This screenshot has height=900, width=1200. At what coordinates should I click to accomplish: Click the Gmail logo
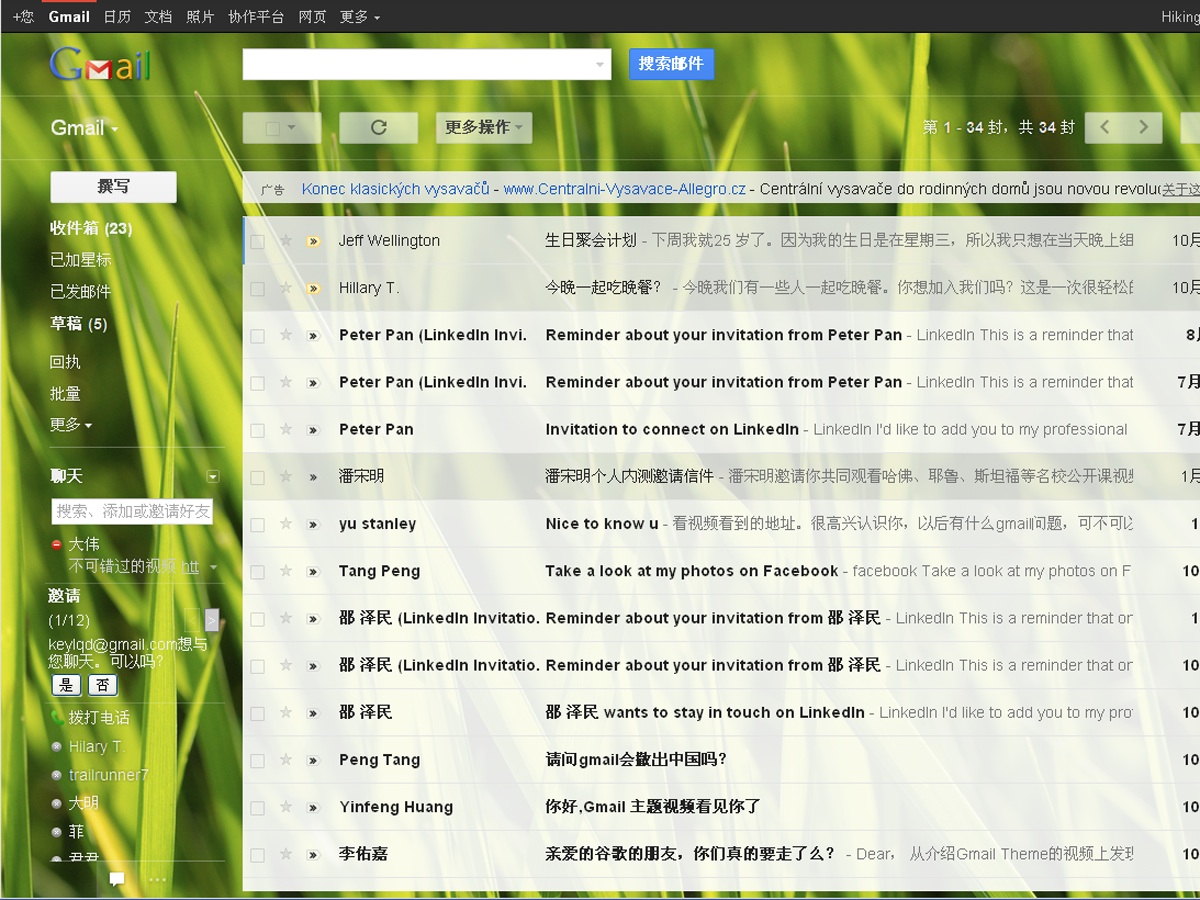[x=100, y=65]
